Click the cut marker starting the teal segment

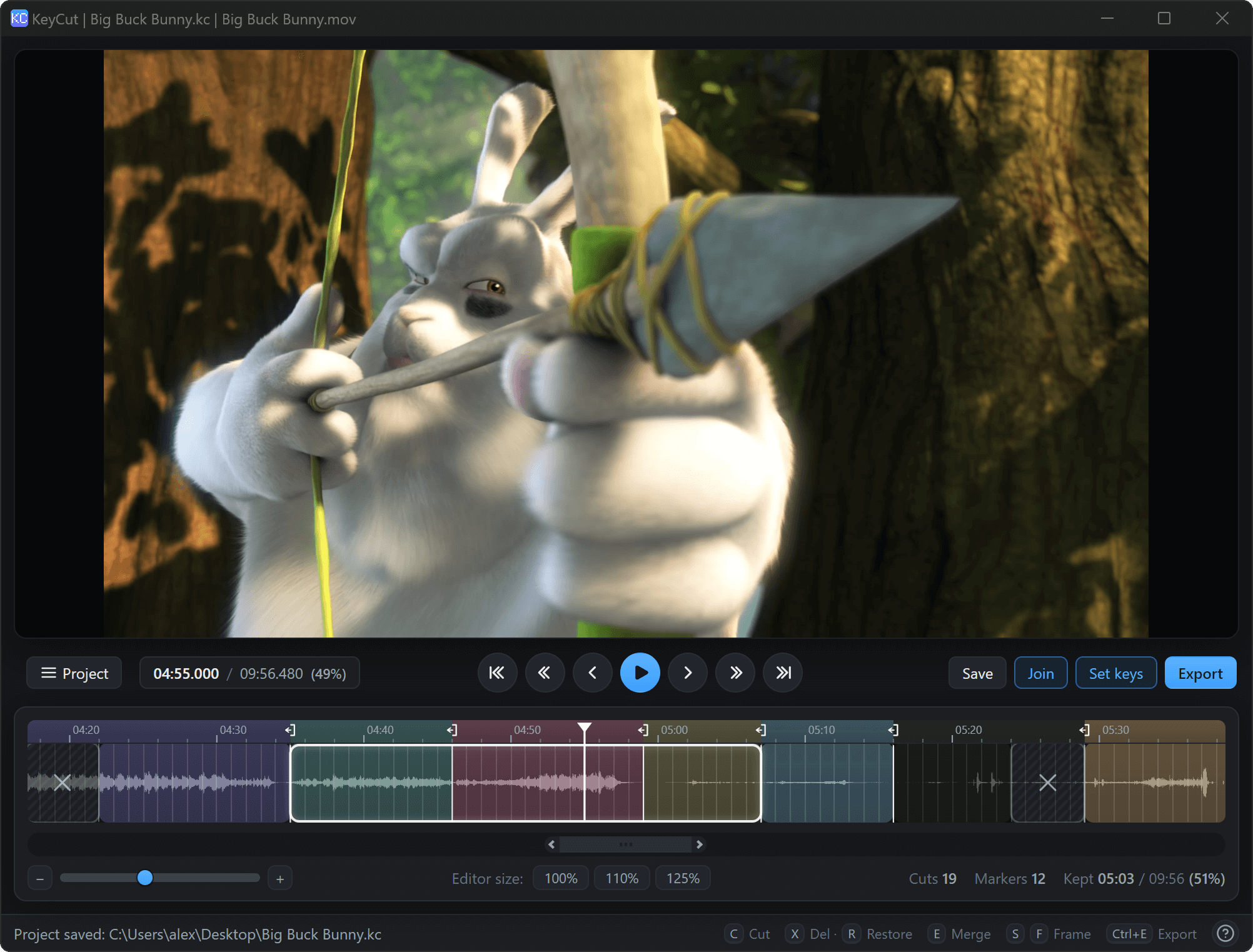click(x=290, y=730)
